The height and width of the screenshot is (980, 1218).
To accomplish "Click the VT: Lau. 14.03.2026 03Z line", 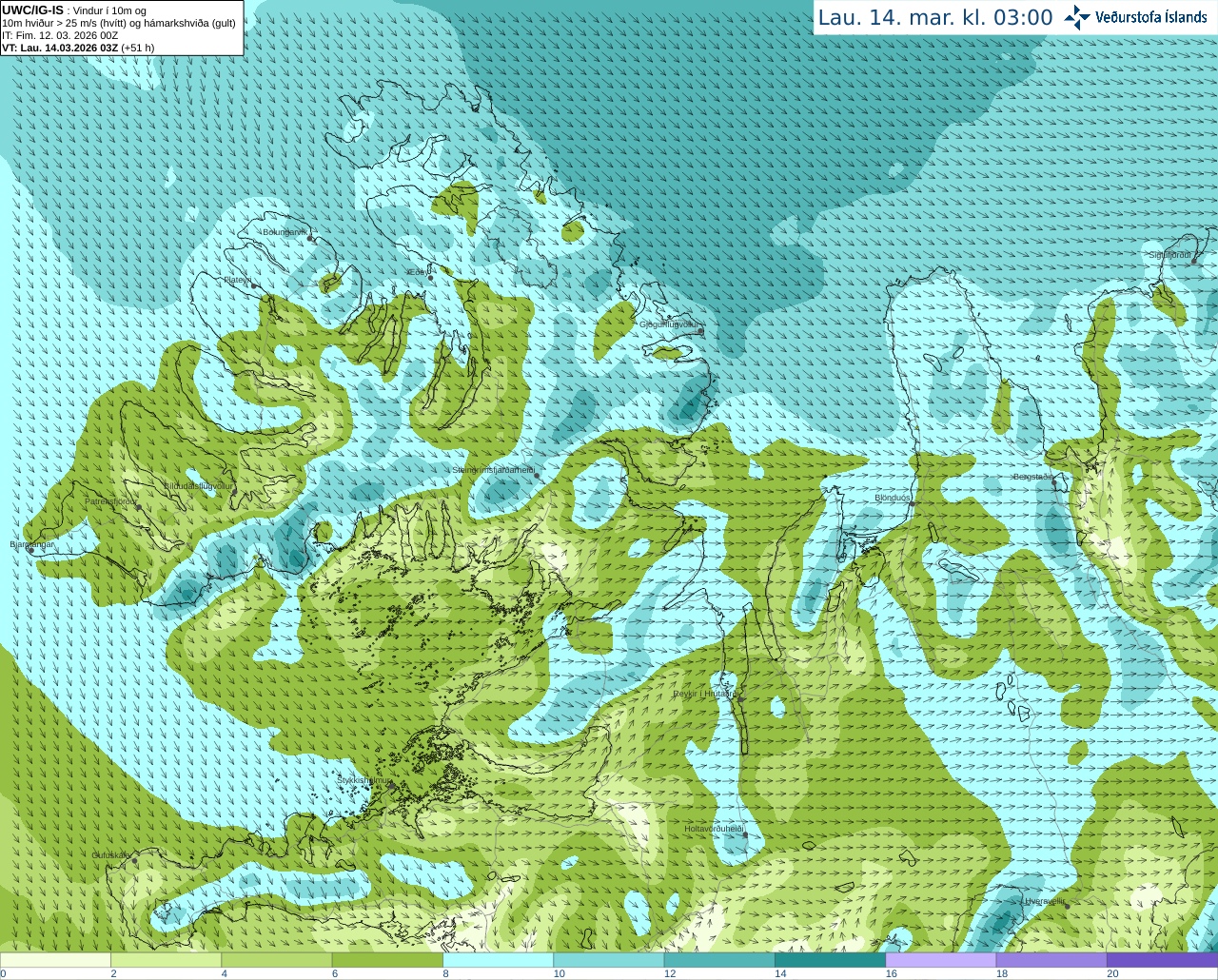I will point(78,48).
